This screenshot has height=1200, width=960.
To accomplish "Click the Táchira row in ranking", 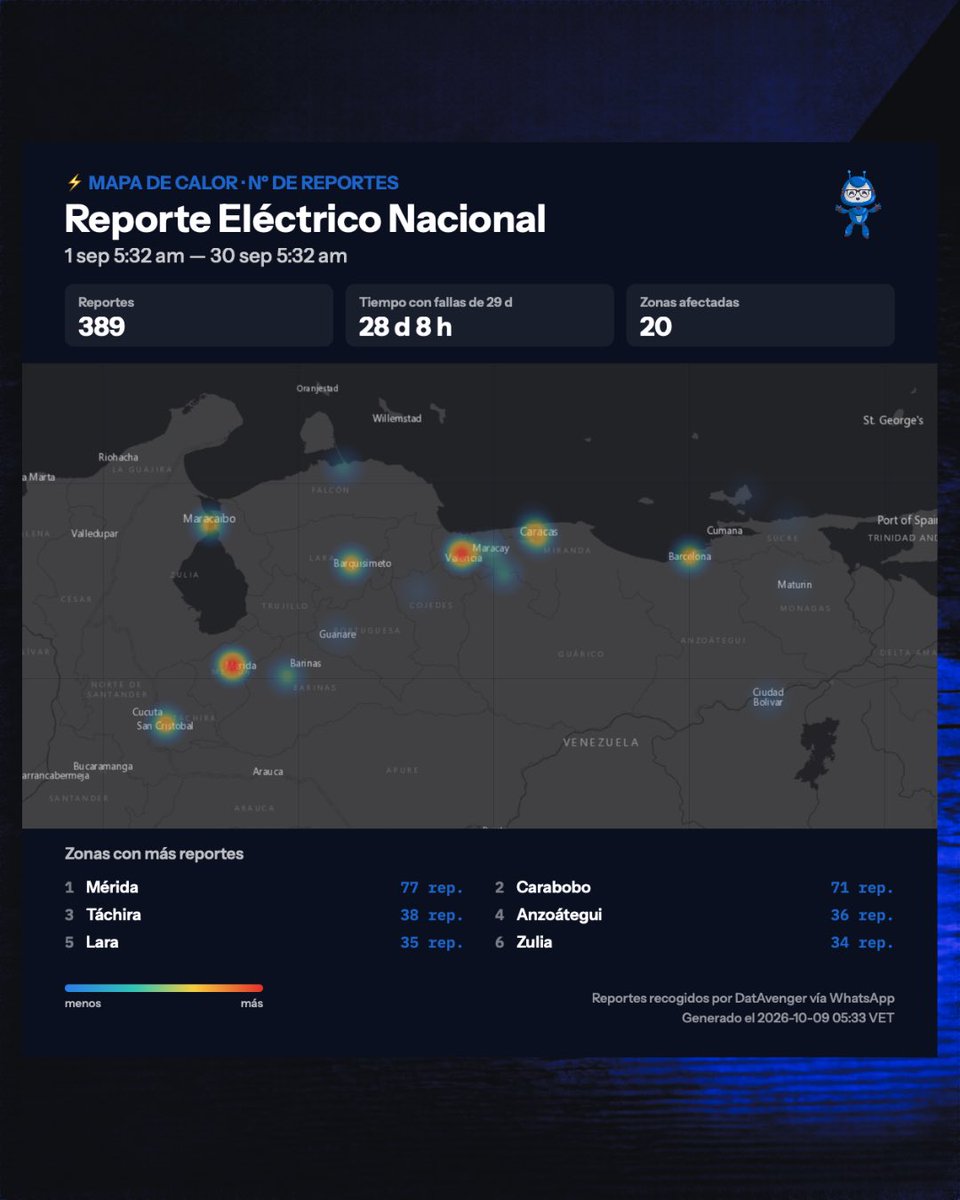I will coord(264,915).
